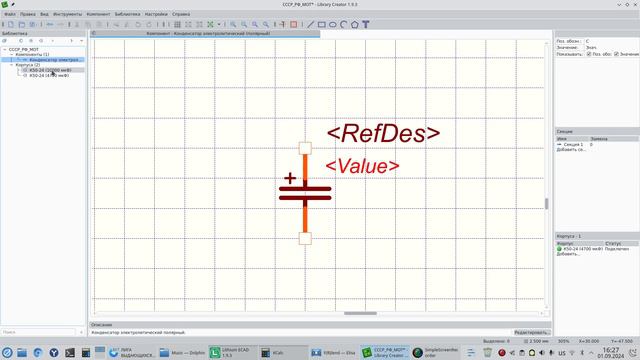Click the red square toolbar icon
The image size is (640, 360).
point(293,24)
